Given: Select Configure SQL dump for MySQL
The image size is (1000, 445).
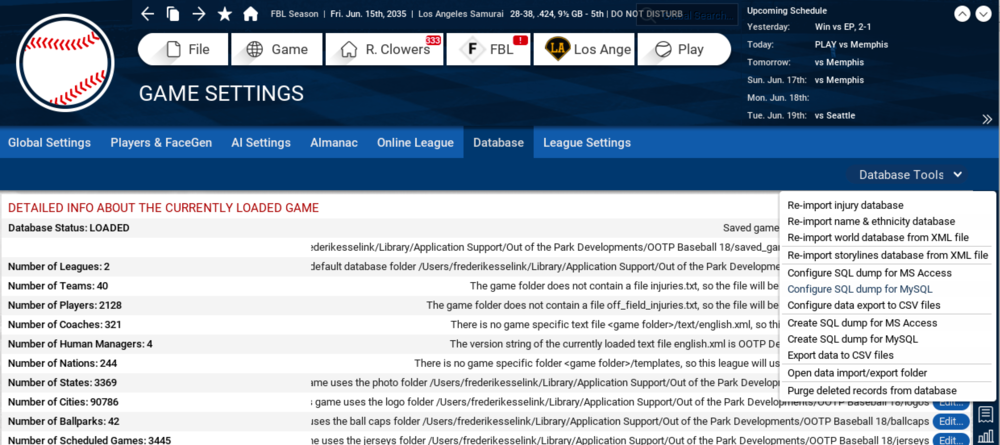Looking at the screenshot, I should (x=860, y=289).
